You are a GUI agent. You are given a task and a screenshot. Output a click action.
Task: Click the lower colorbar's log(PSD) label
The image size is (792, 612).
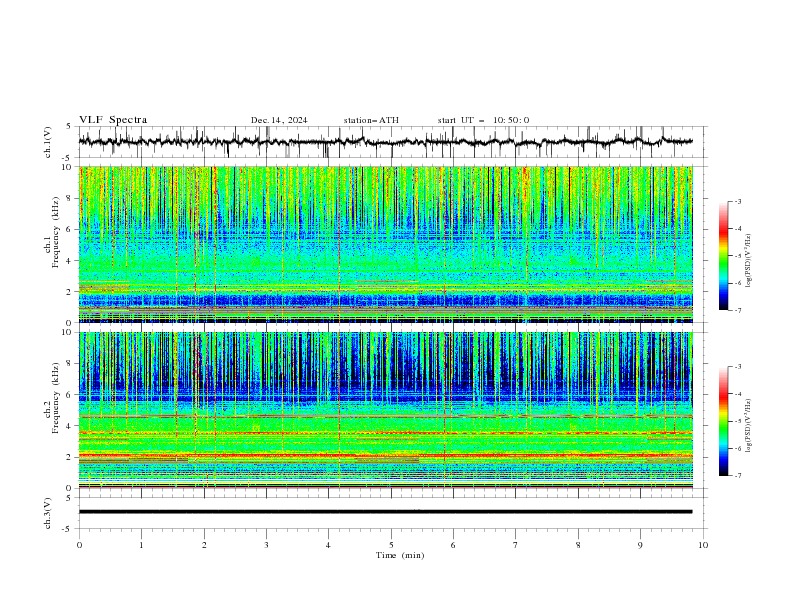[x=749, y=425]
